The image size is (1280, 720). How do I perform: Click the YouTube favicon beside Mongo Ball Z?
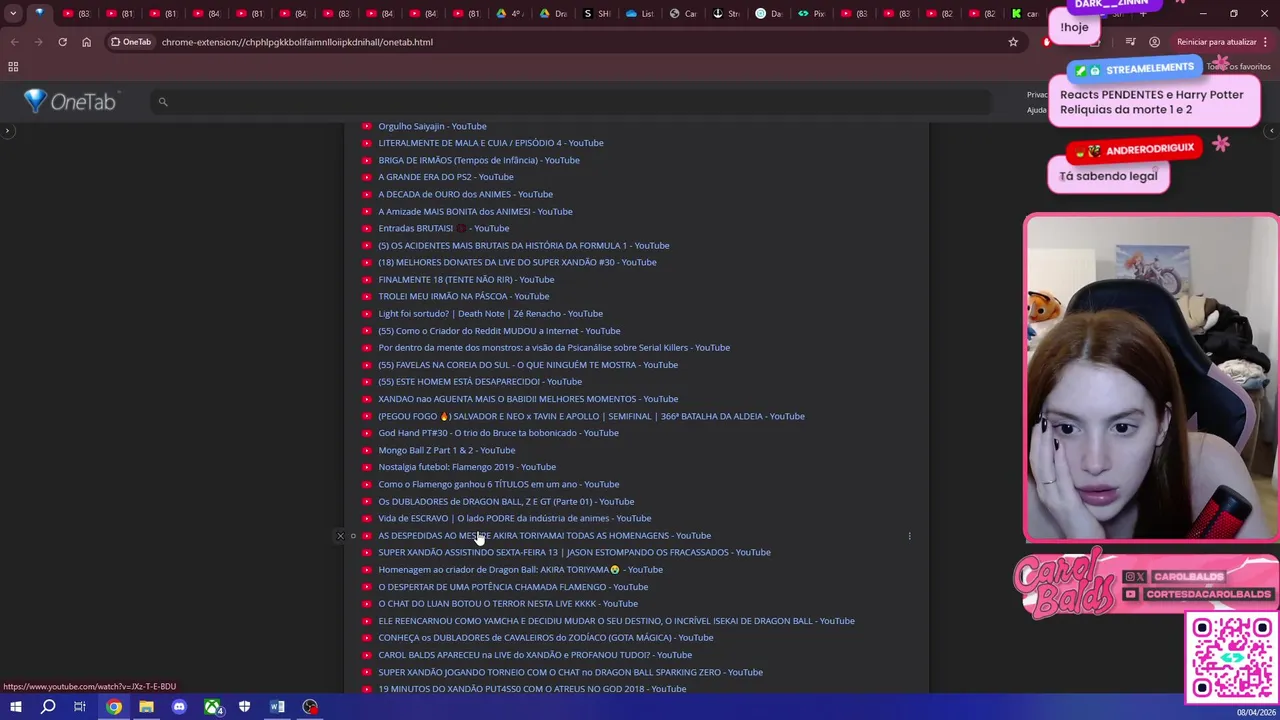click(x=366, y=450)
